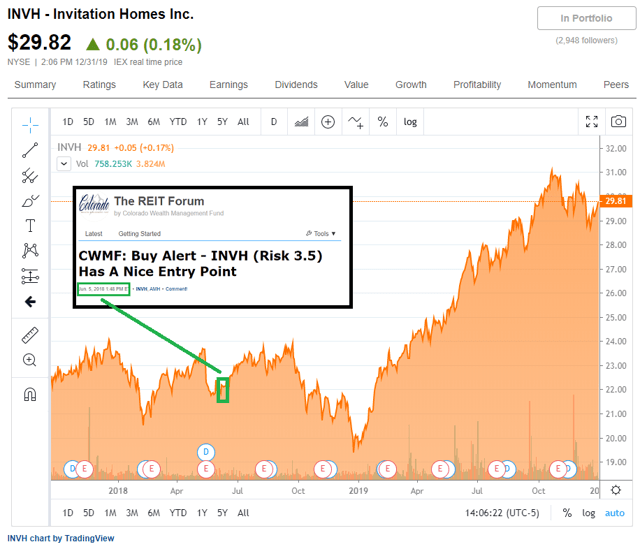Open the Summary tab
Viewport: 640px width, 549px height.
click(35, 84)
